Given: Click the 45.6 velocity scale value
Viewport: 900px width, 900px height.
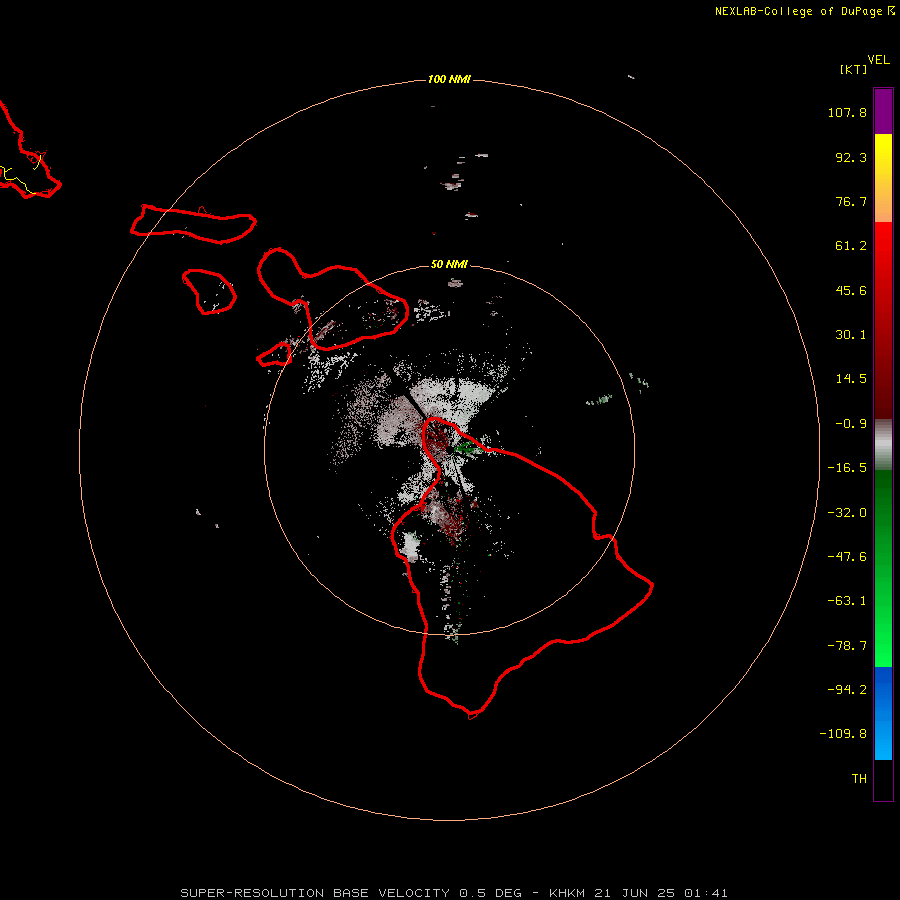Looking at the screenshot, I should click(x=851, y=290).
